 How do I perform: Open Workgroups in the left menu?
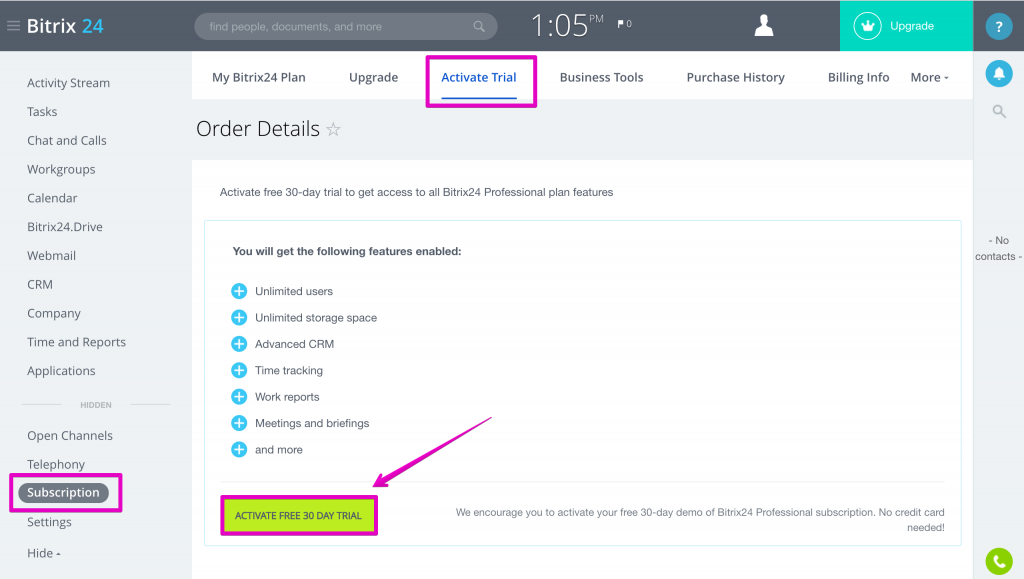point(61,169)
